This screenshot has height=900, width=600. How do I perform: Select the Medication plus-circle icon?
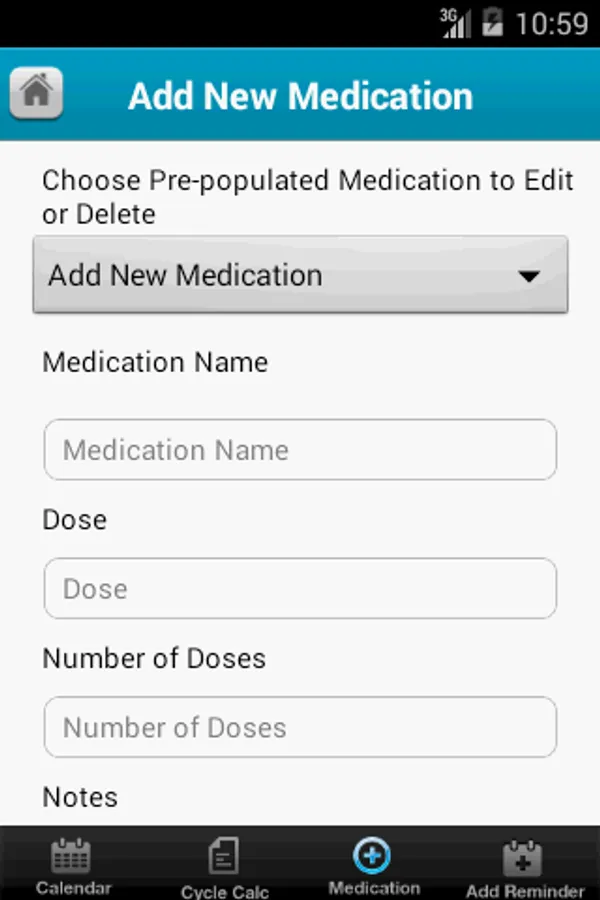(x=373, y=855)
